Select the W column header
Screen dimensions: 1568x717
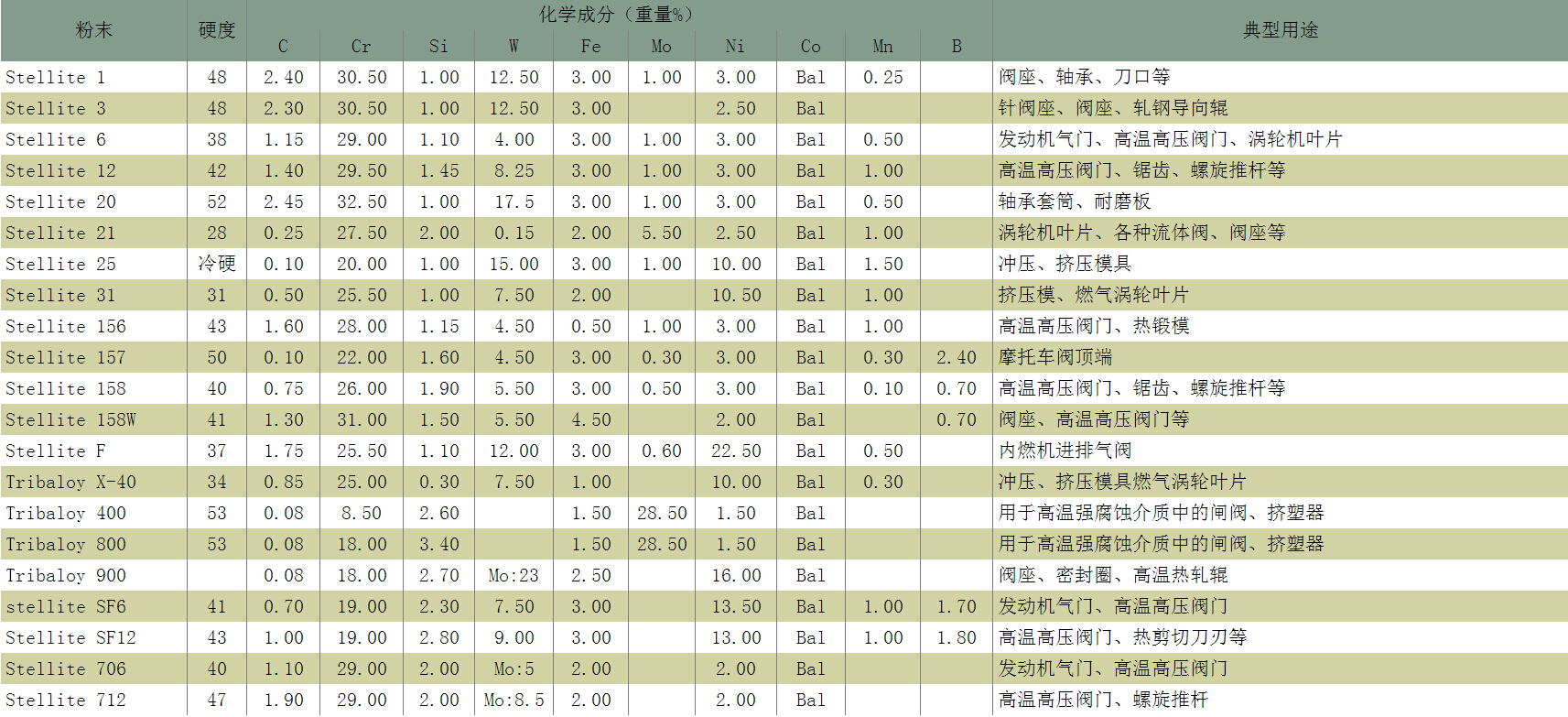pos(514,47)
